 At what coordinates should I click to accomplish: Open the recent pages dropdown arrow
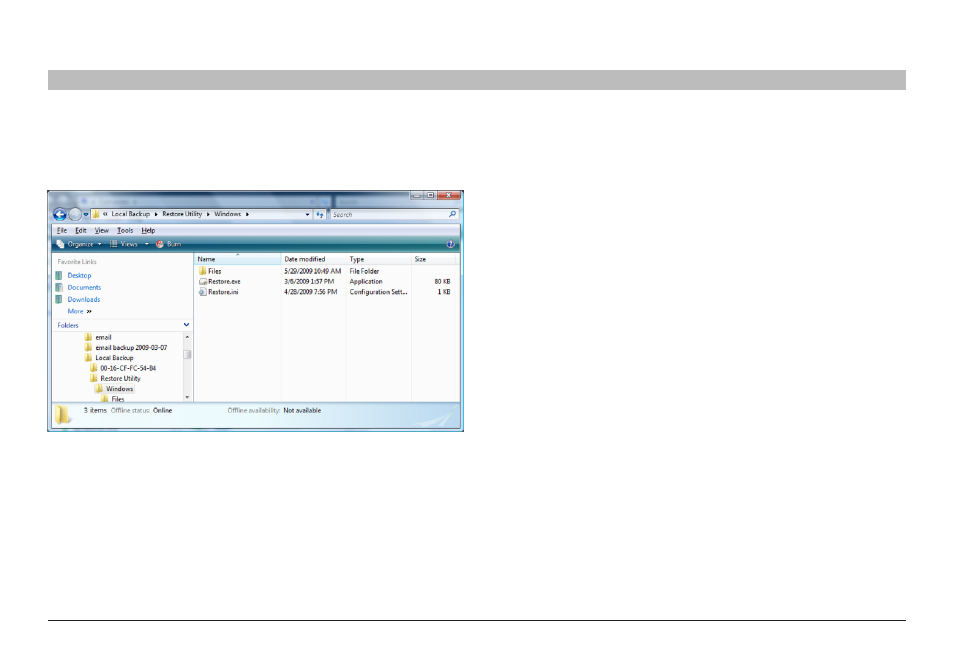point(86,215)
